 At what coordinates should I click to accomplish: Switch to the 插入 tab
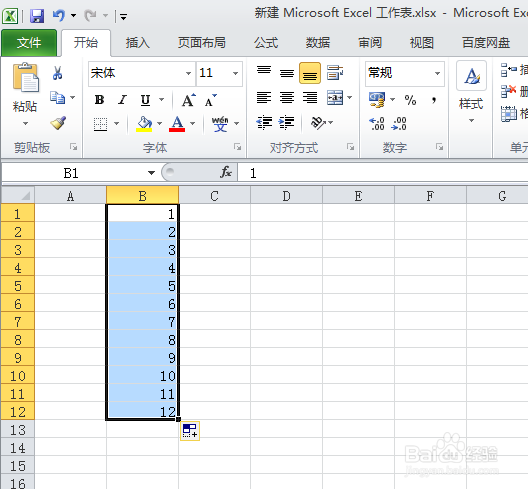click(x=137, y=43)
